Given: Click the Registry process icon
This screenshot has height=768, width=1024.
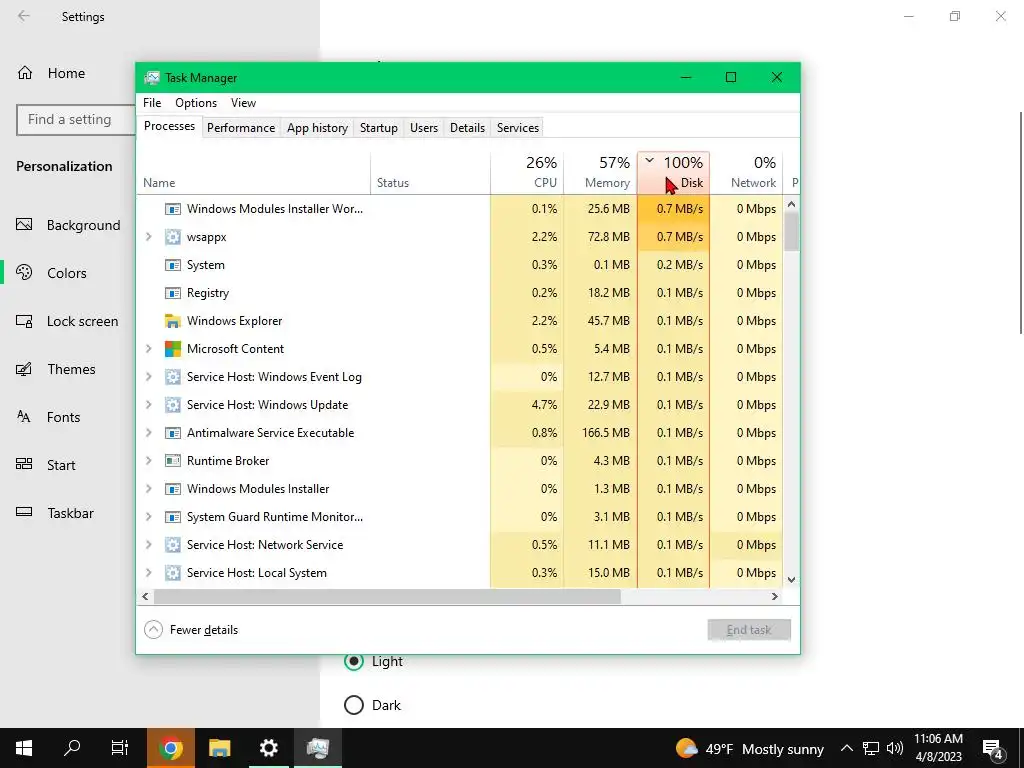Looking at the screenshot, I should coord(172,293).
